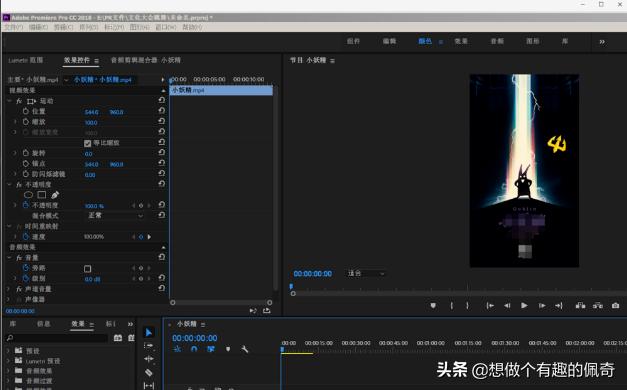
Task: Toggle animation stopwatch for Anchor Point
Action: click(26, 163)
